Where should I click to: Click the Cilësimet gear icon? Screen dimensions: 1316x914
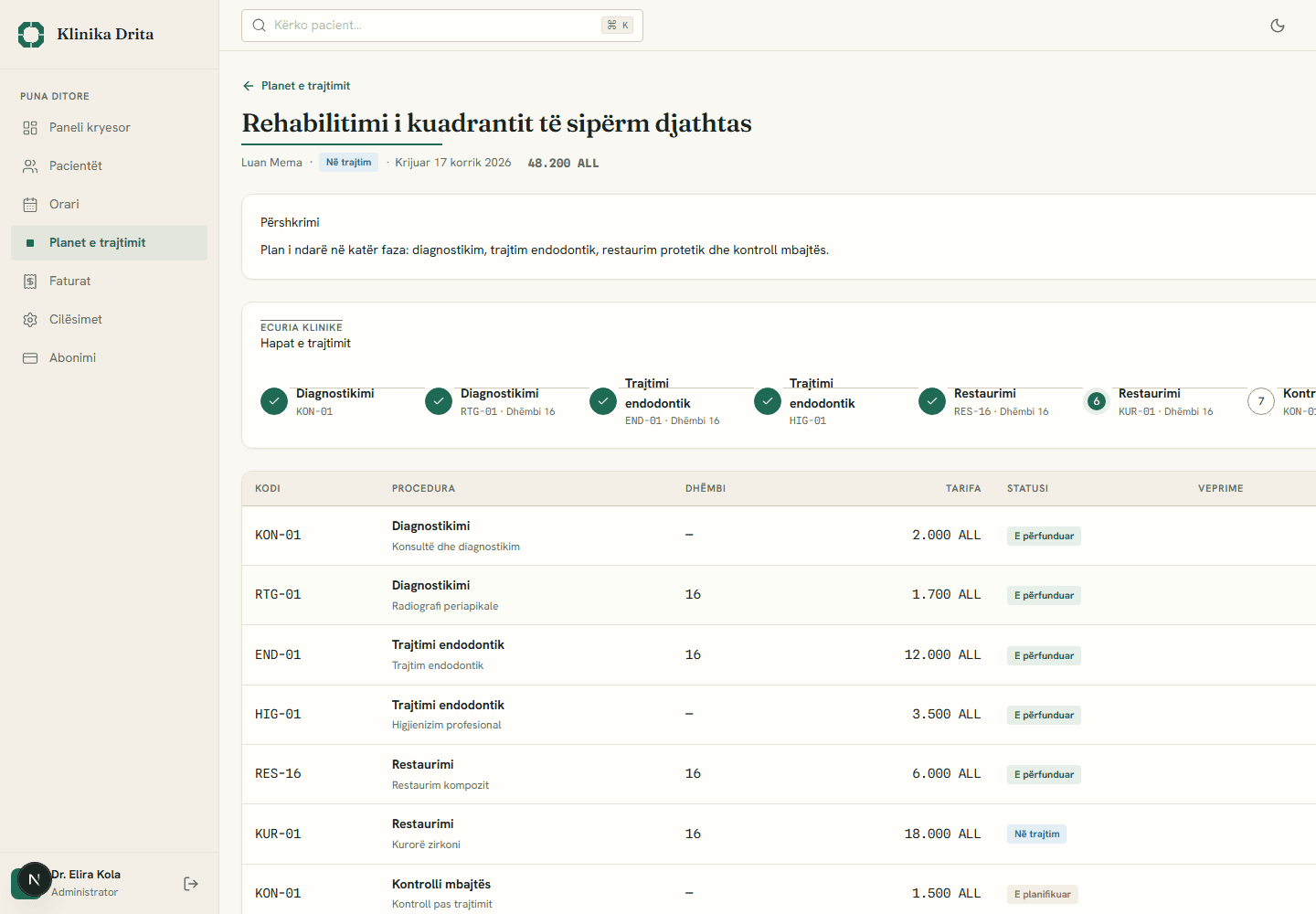[30, 320]
